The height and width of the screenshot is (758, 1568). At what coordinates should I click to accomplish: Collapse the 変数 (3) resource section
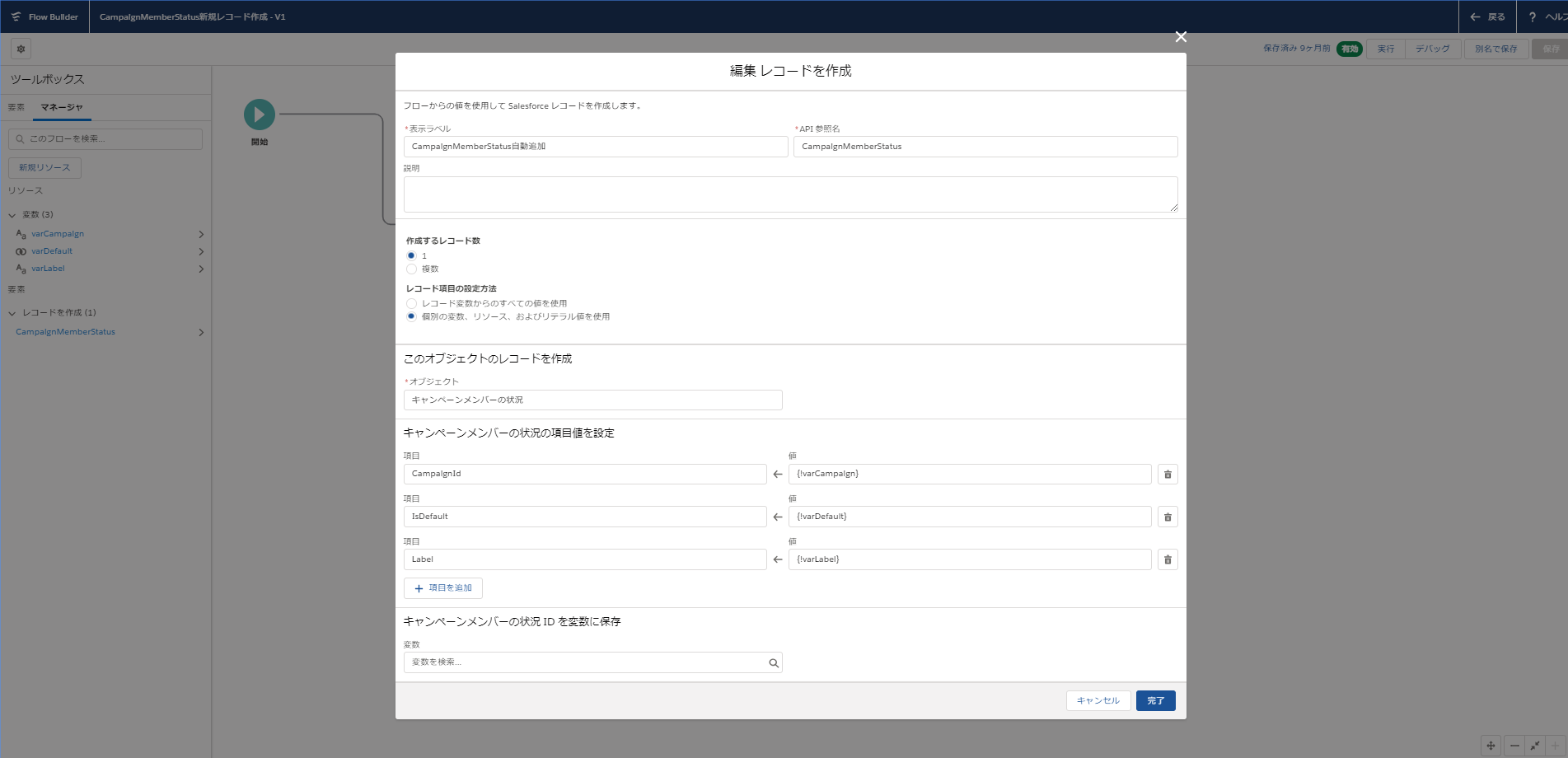12,215
